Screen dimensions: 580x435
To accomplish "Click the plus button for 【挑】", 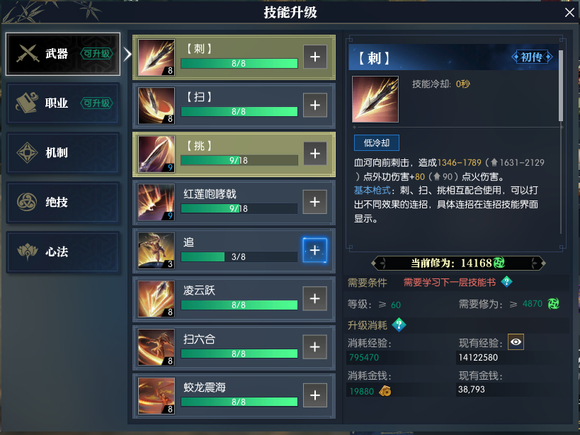I will pyautogui.click(x=315, y=154).
